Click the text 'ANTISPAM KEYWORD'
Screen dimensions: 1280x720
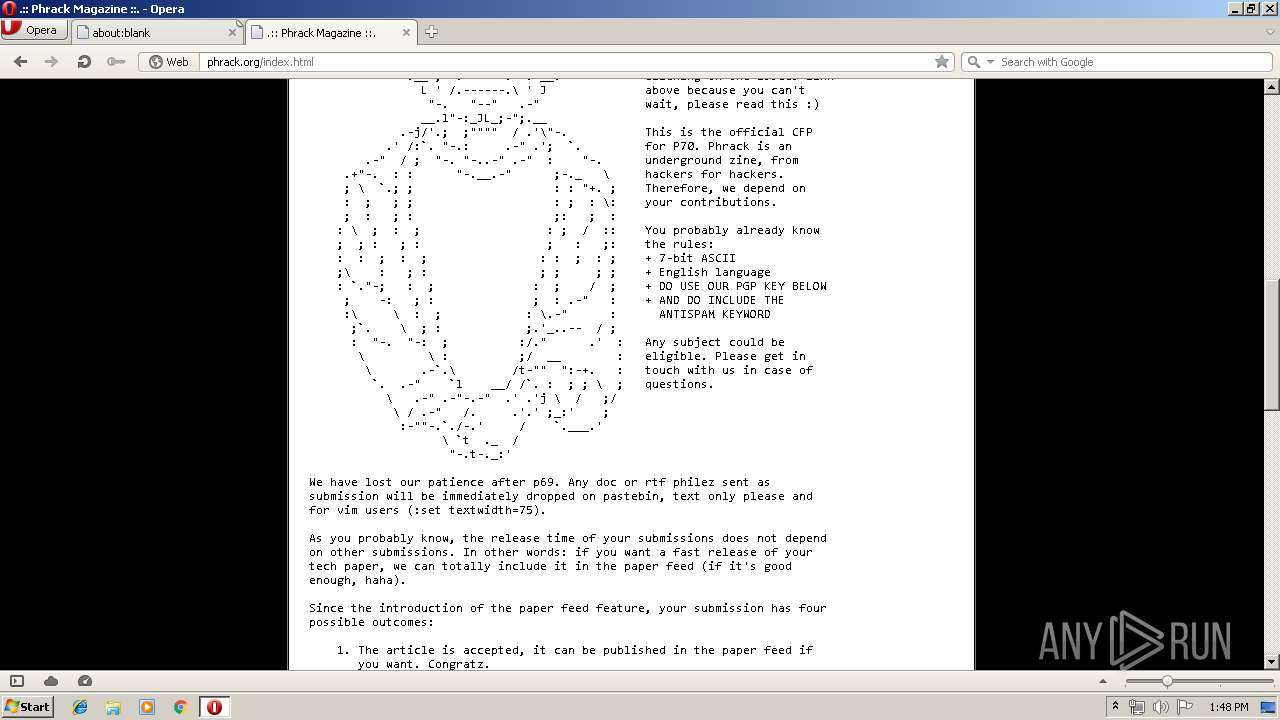pyautogui.click(x=715, y=314)
